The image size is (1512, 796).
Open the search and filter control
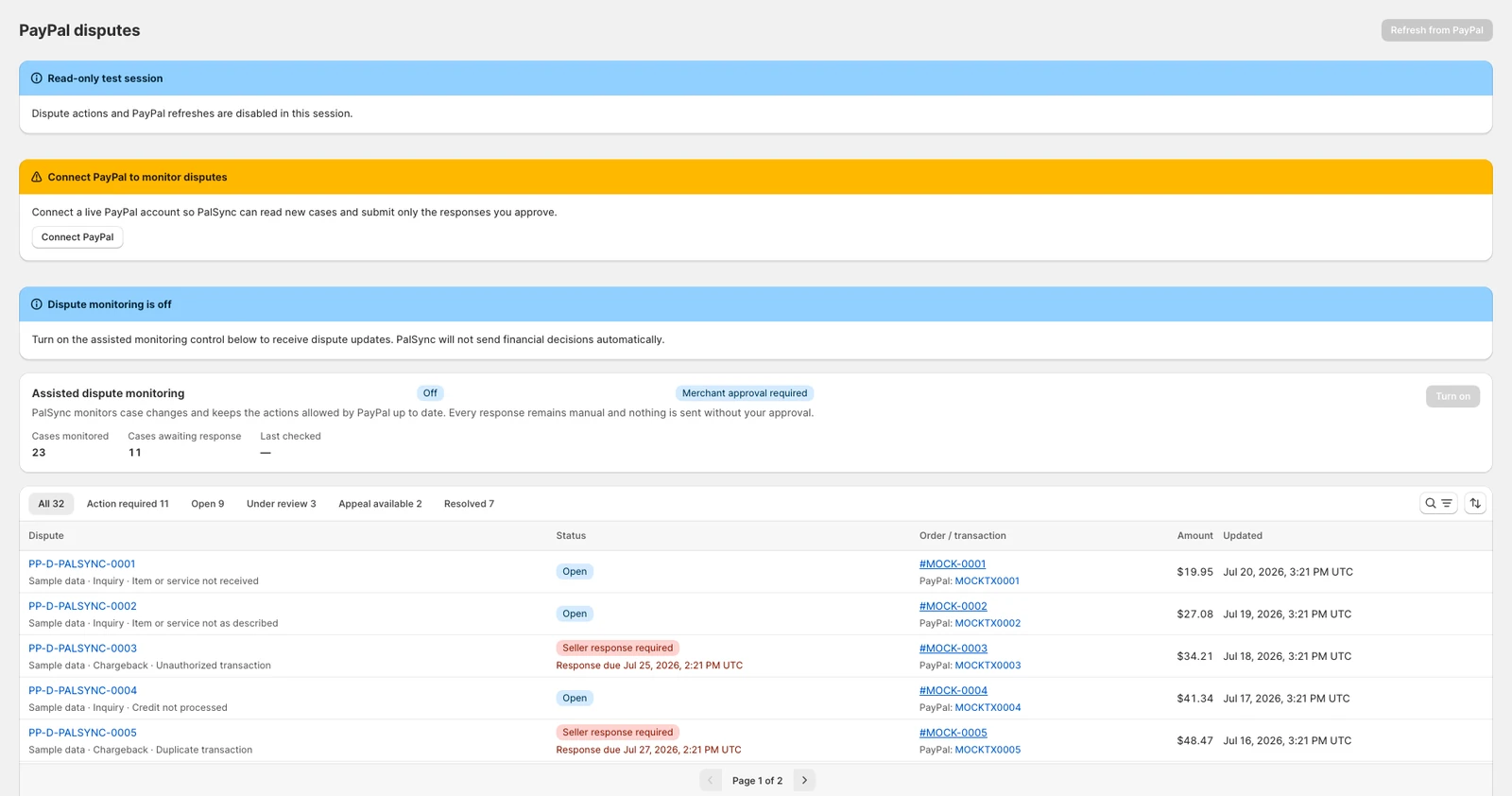coord(1438,503)
